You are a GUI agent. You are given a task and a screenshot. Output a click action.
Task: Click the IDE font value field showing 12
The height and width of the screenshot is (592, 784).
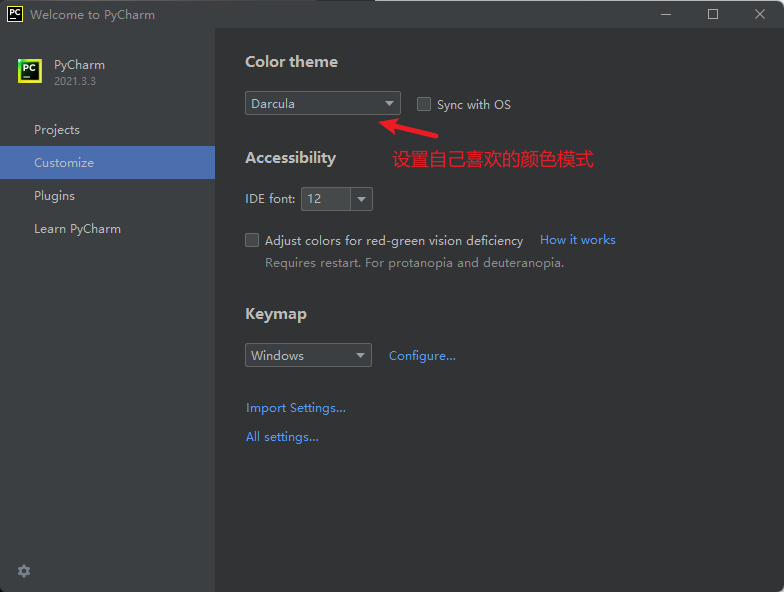(326, 199)
